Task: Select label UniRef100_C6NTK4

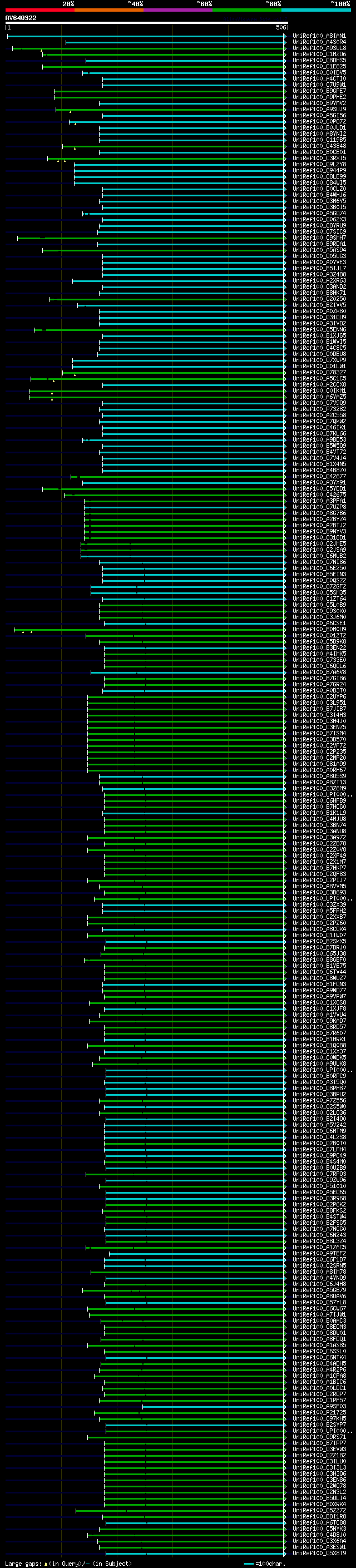Action: point(319,1357)
